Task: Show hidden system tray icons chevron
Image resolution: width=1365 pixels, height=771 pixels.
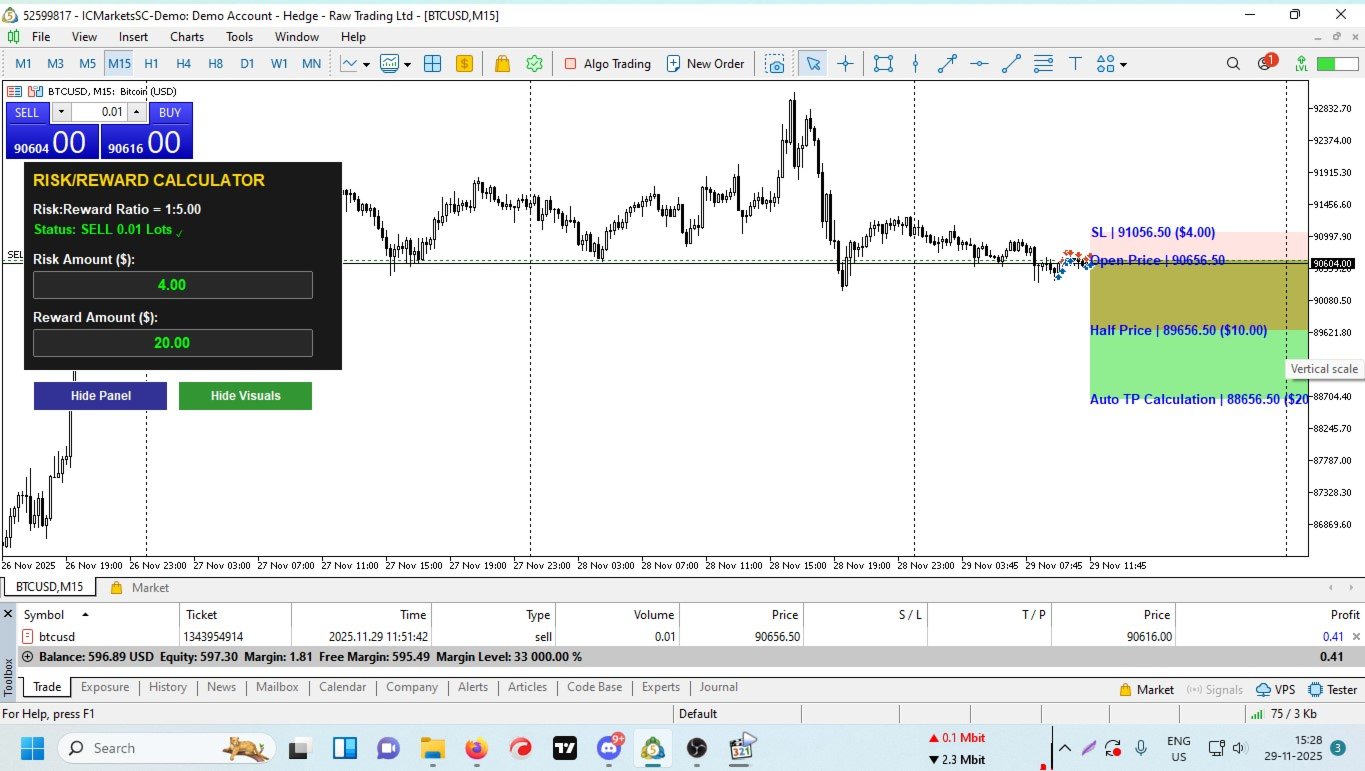Action: click(x=1064, y=748)
